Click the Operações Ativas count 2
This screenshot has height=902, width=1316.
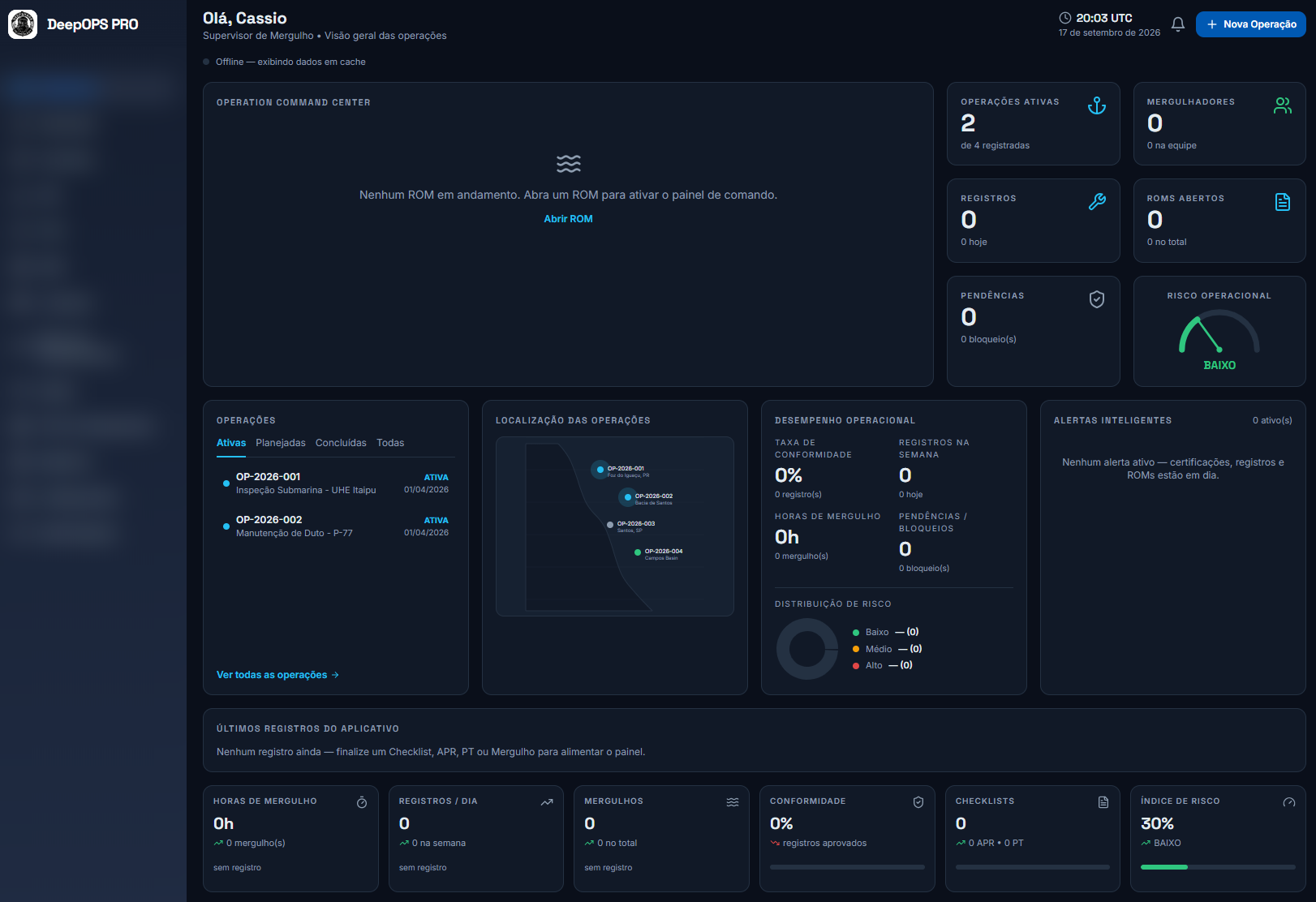[x=968, y=123]
